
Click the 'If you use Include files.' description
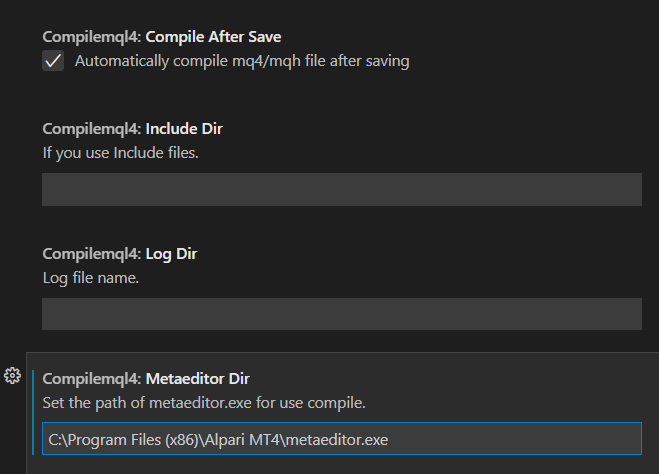[x=120, y=153]
